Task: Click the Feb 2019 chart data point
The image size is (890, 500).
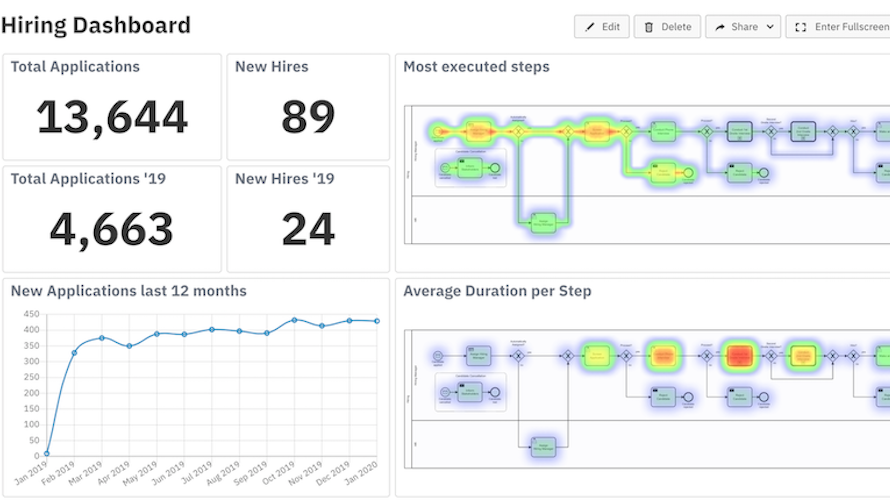Action: 74,353
